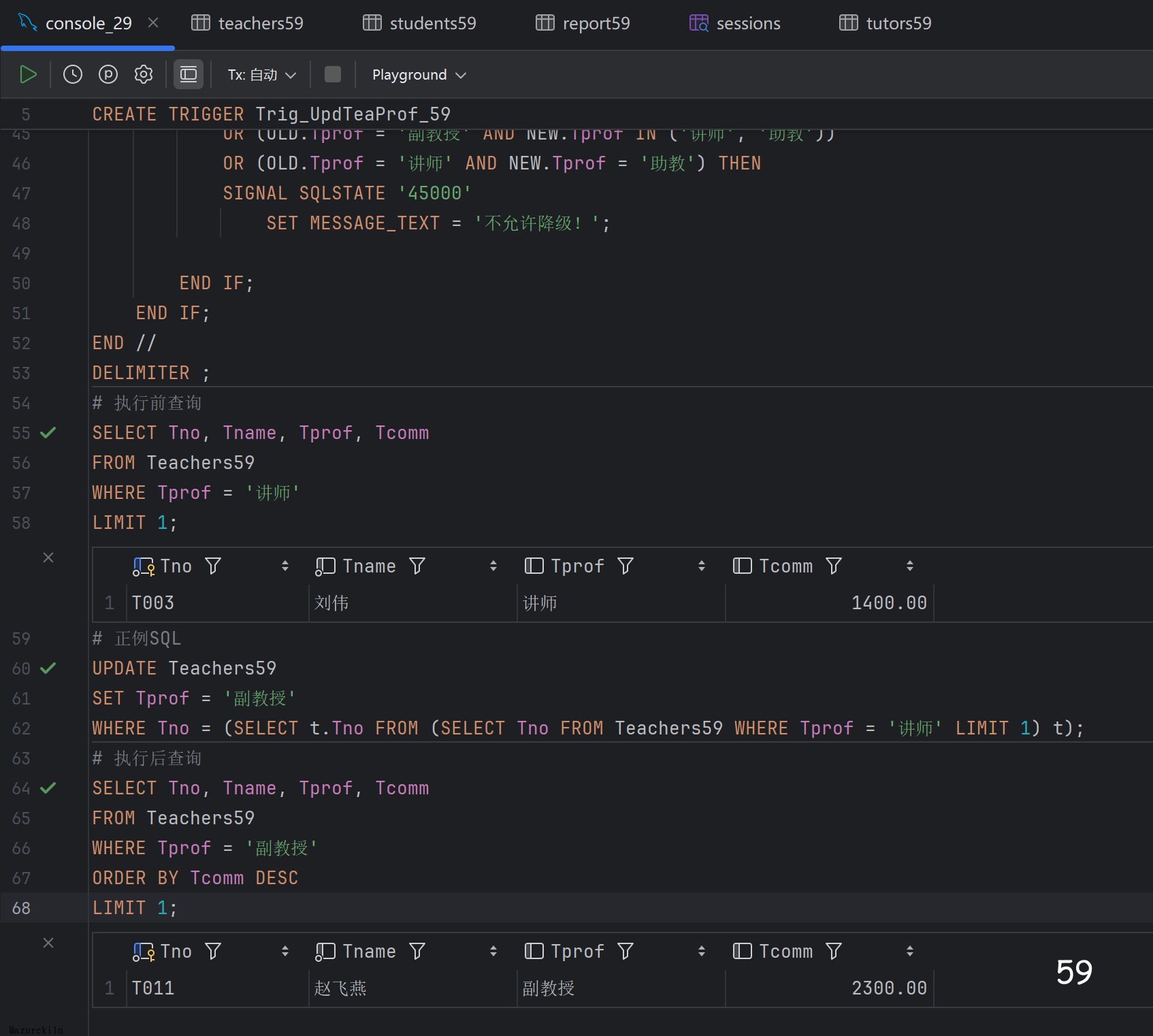Filter the Tcomm column in second result

pyautogui.click(x=834, y=951)
